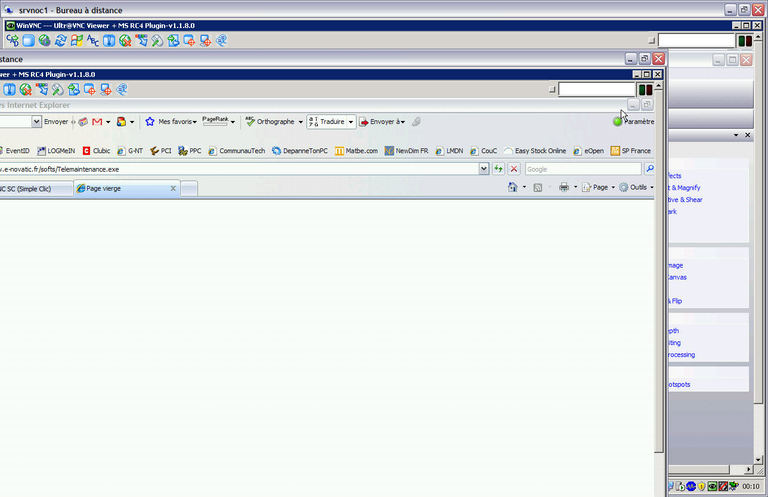This screenshot has height=497, width=768.
Task: Send Start key via Windows flag icon
Action: pyautogui.click(x=77, y=41)
